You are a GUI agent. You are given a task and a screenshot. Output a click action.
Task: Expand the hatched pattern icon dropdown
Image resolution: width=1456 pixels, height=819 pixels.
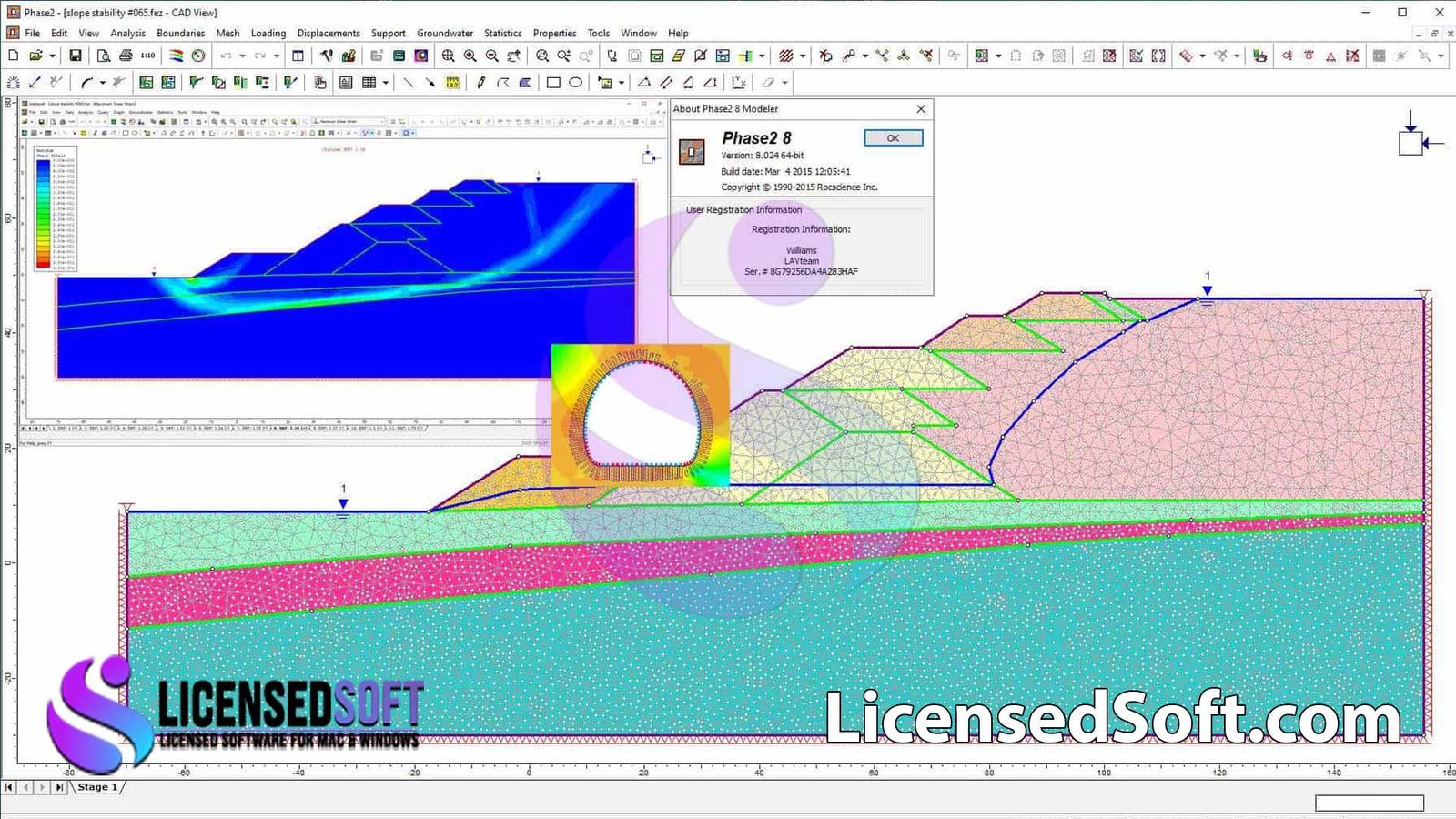tap(803, 56)
